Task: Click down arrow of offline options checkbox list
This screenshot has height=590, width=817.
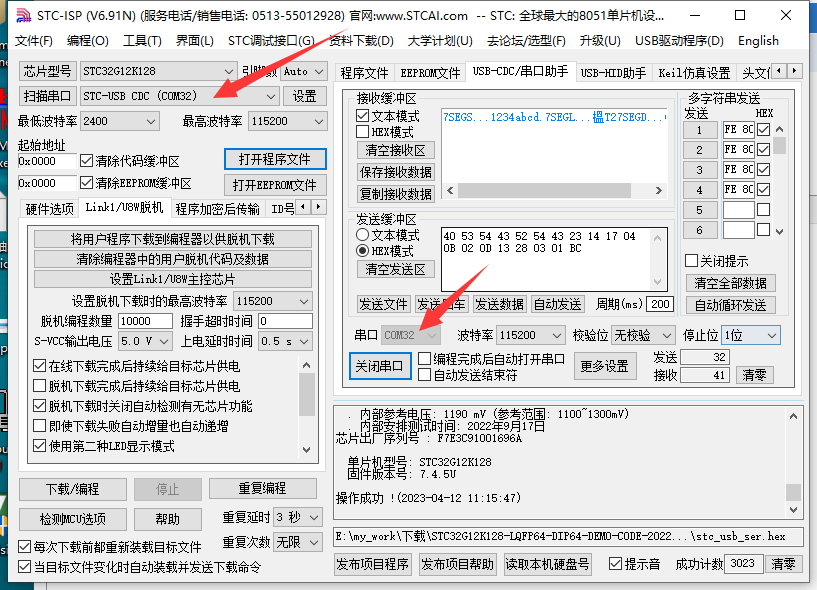Action: (306, 449)
